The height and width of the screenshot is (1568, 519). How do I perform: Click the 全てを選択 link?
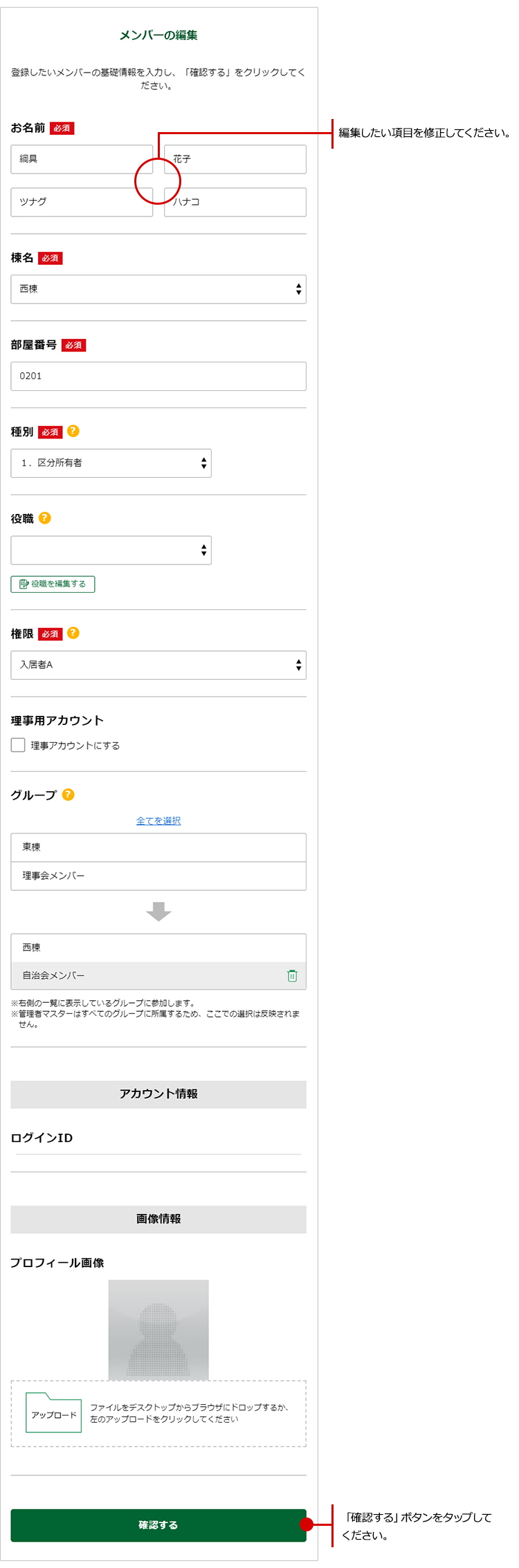(158, 820)
